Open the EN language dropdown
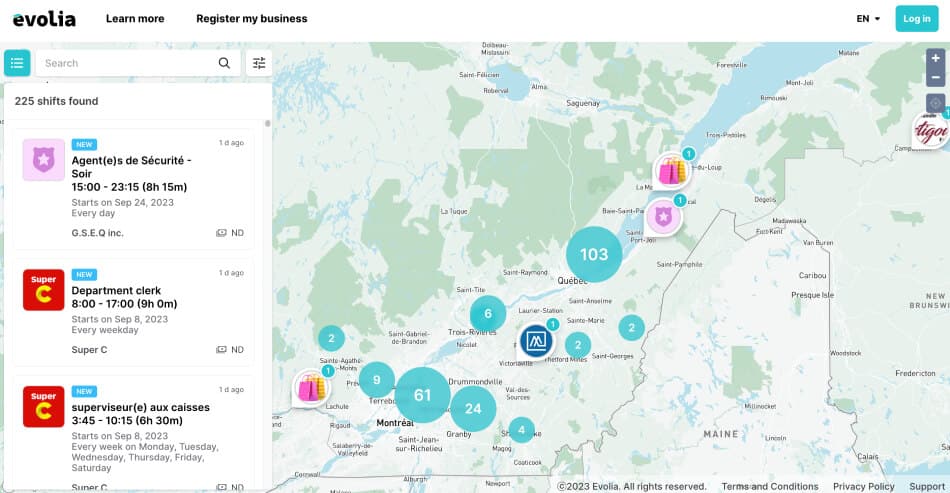950x493 pixels. pyautogui.click(x=868, y=19)
